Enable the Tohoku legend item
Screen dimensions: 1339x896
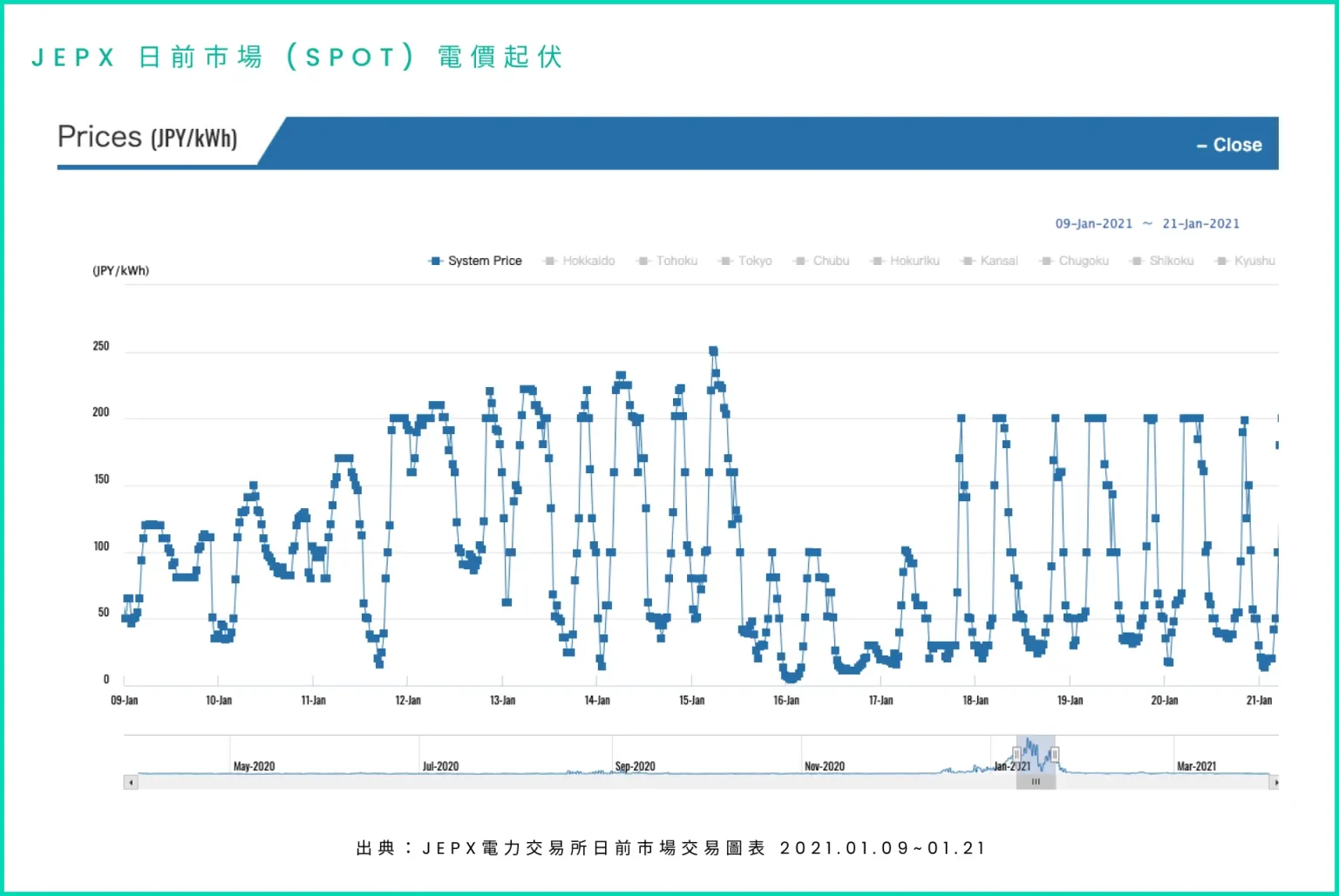[x=668, y=261]
